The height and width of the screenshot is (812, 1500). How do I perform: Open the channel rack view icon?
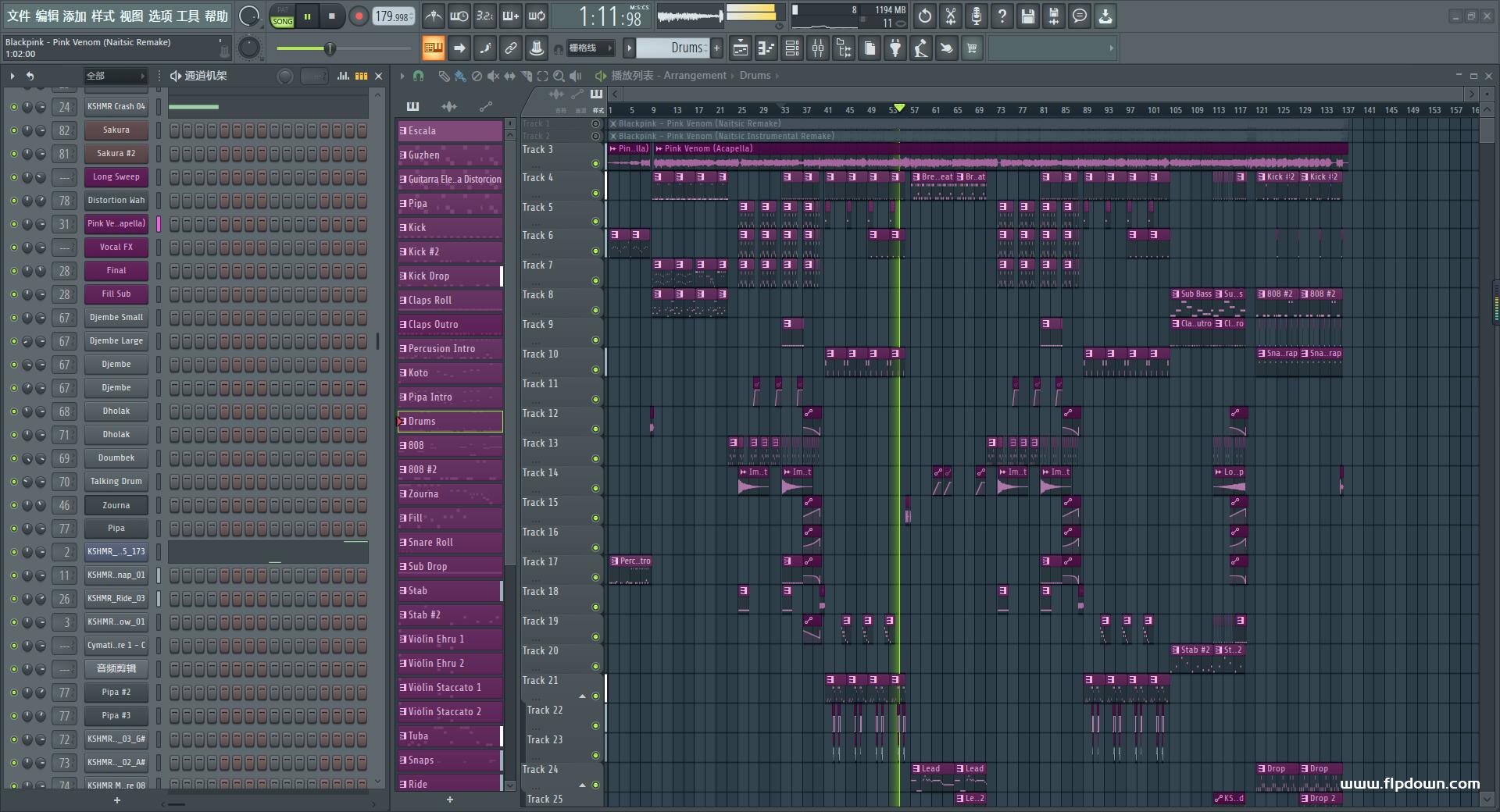[792, 48]
